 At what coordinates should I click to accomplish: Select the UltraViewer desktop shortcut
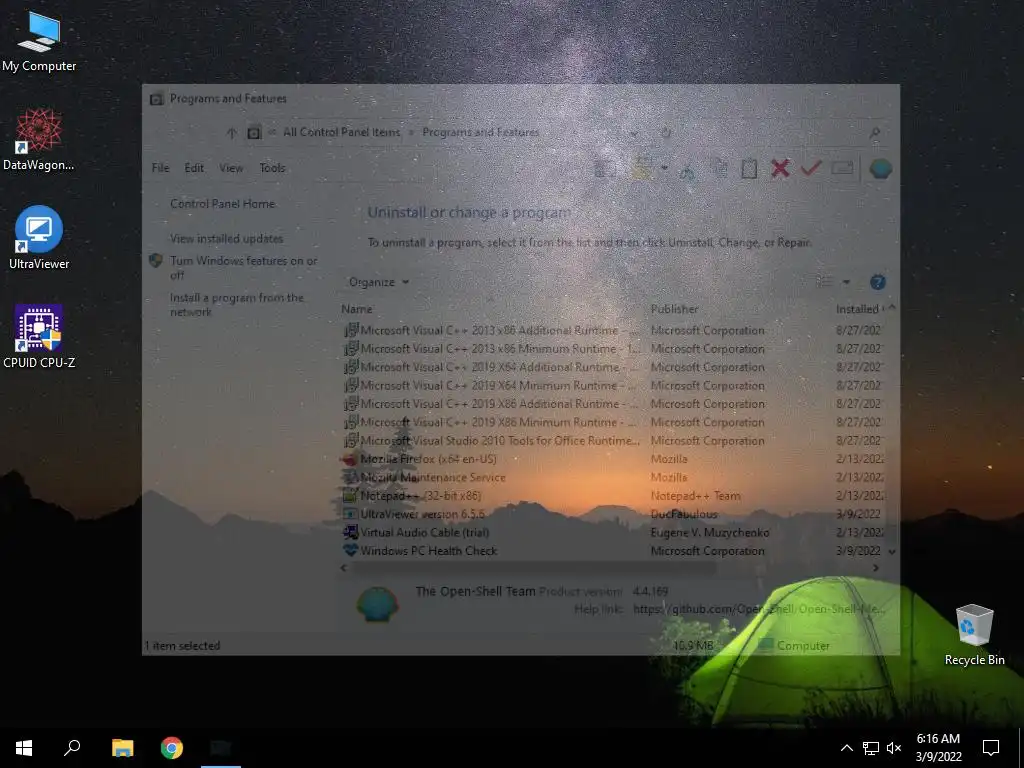39,238
